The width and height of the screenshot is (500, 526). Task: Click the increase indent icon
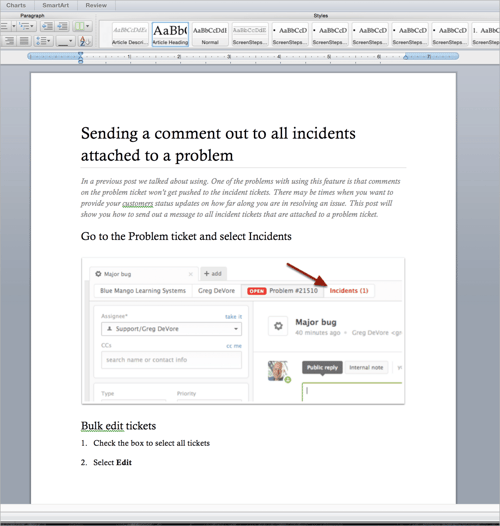pos(62,26)
